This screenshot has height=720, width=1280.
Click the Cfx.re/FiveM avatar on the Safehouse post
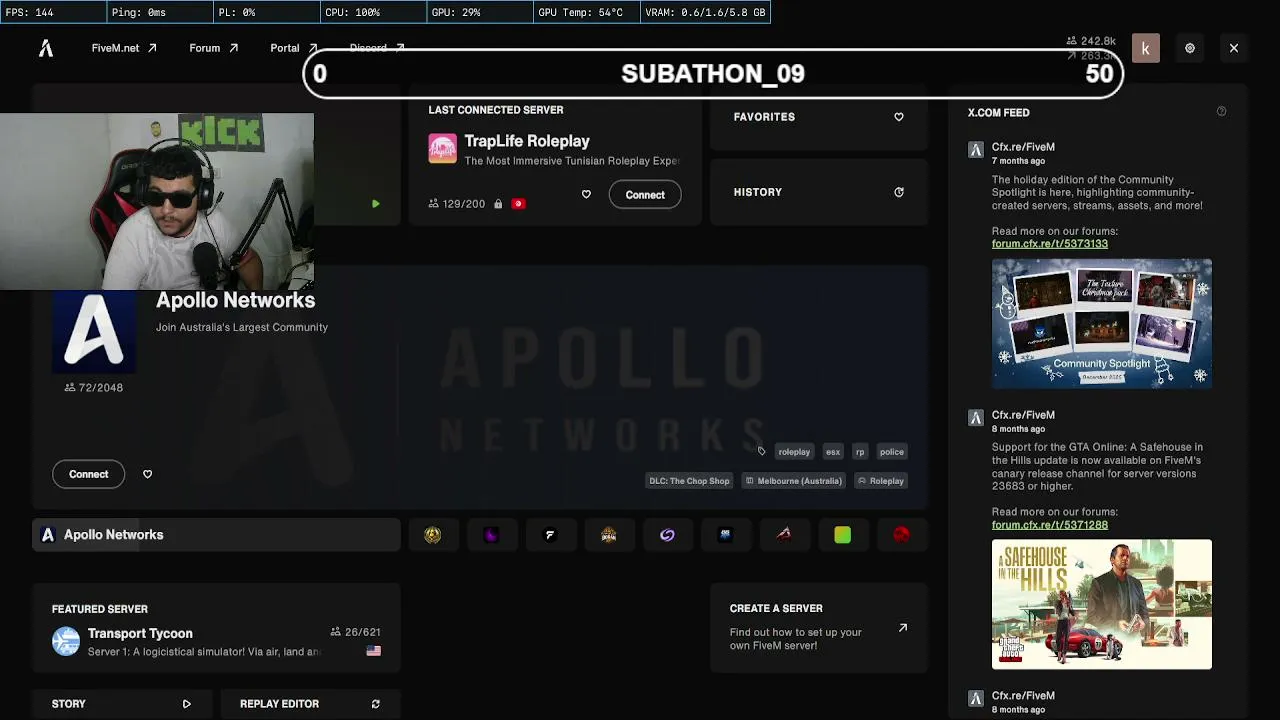[976, 418]
